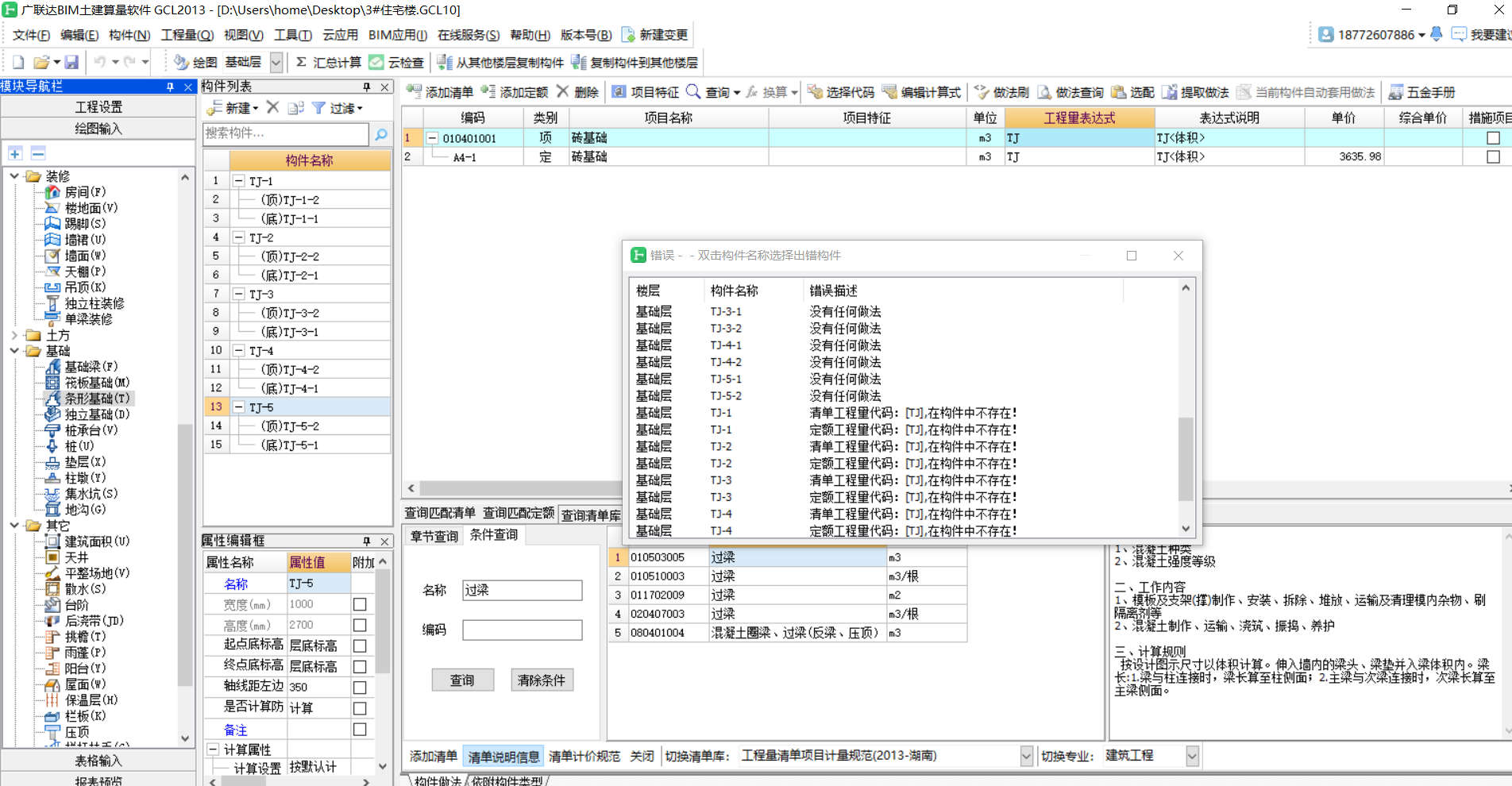Run 汇总计算 summary calculation
Image resolution: width=1512 pixels, height=786 pixels.
click(x=328, y=62)
